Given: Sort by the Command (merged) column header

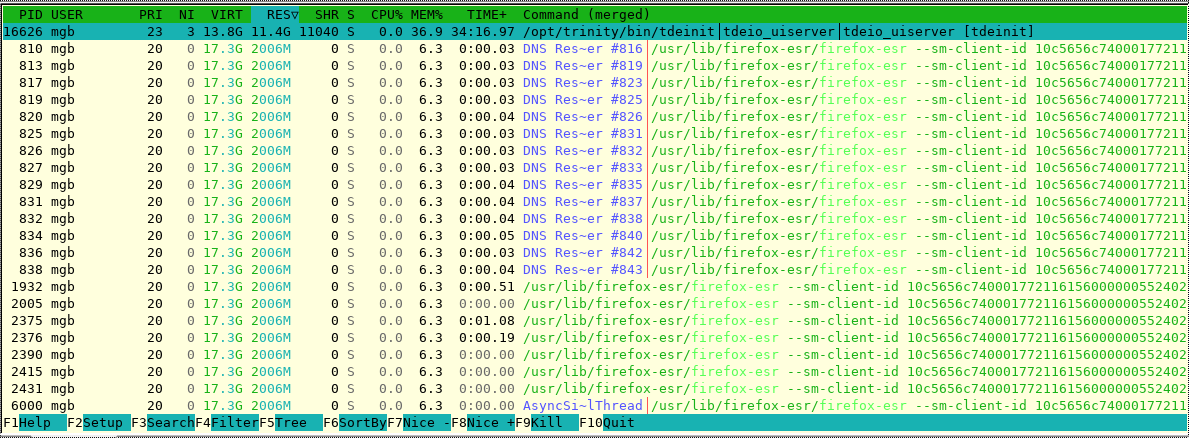Looking at the screenshot, I should point(586,14).
